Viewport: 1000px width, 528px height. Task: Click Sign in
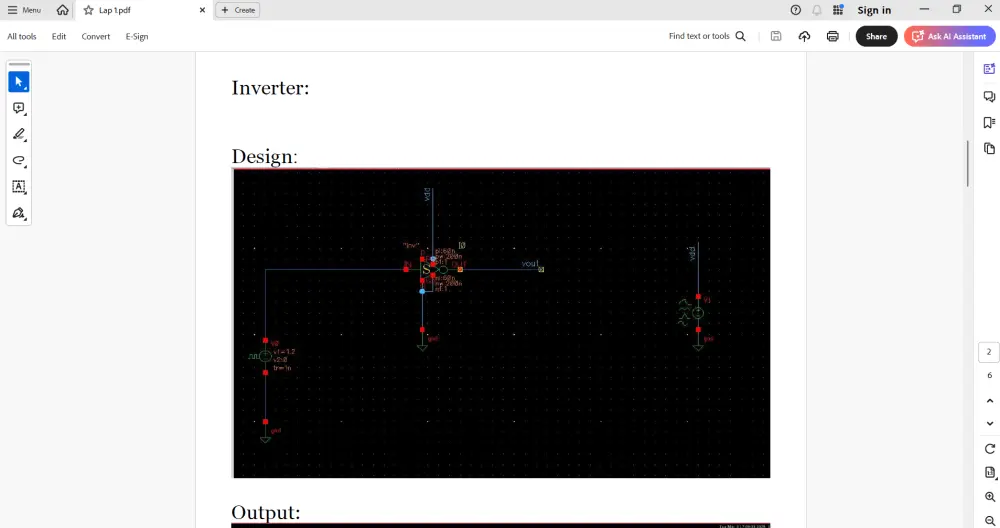(874, 10)
